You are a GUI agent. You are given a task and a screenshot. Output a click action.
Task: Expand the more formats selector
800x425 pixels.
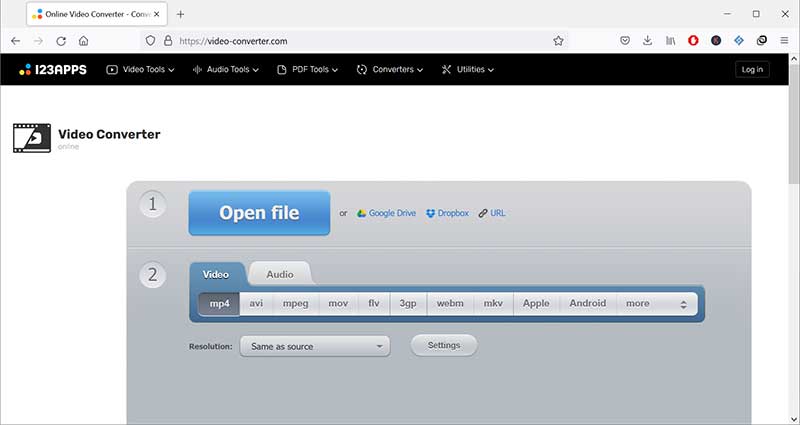[x=655, y=303]
